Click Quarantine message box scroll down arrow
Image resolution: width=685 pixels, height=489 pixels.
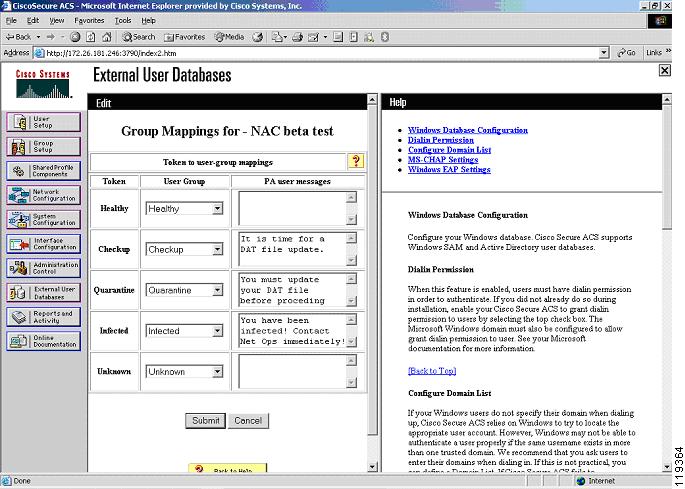coord(351,301)
